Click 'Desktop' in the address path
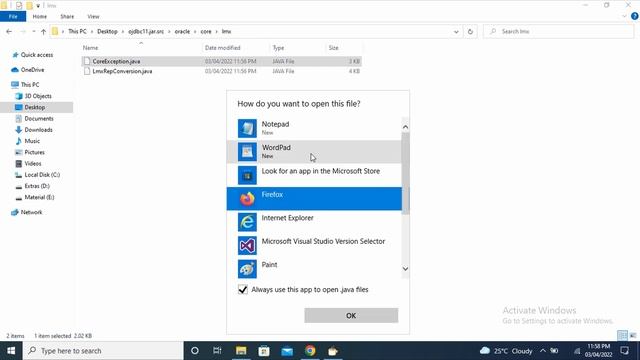 [107, 31]
